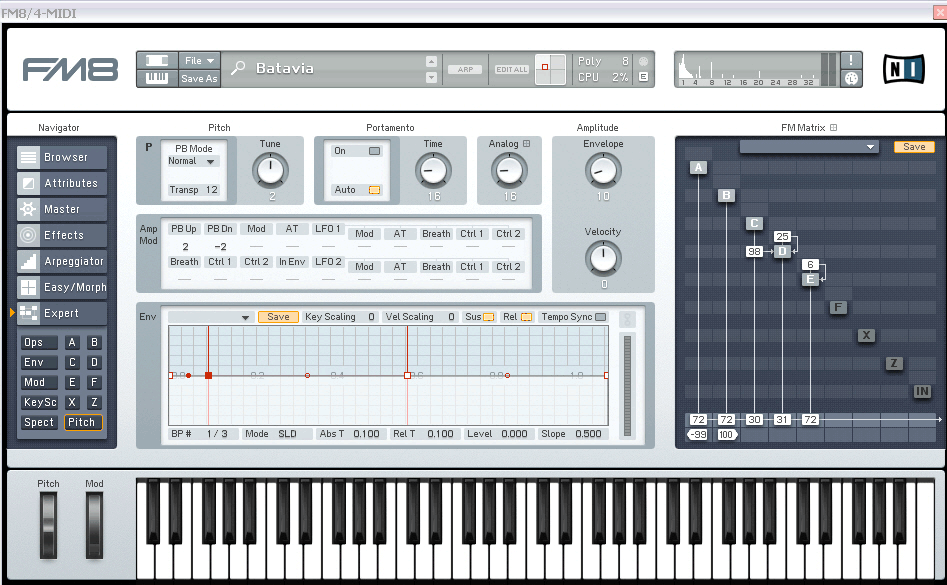Select previous preset with up arrow
947x585 pixels.
pos(431,61)
